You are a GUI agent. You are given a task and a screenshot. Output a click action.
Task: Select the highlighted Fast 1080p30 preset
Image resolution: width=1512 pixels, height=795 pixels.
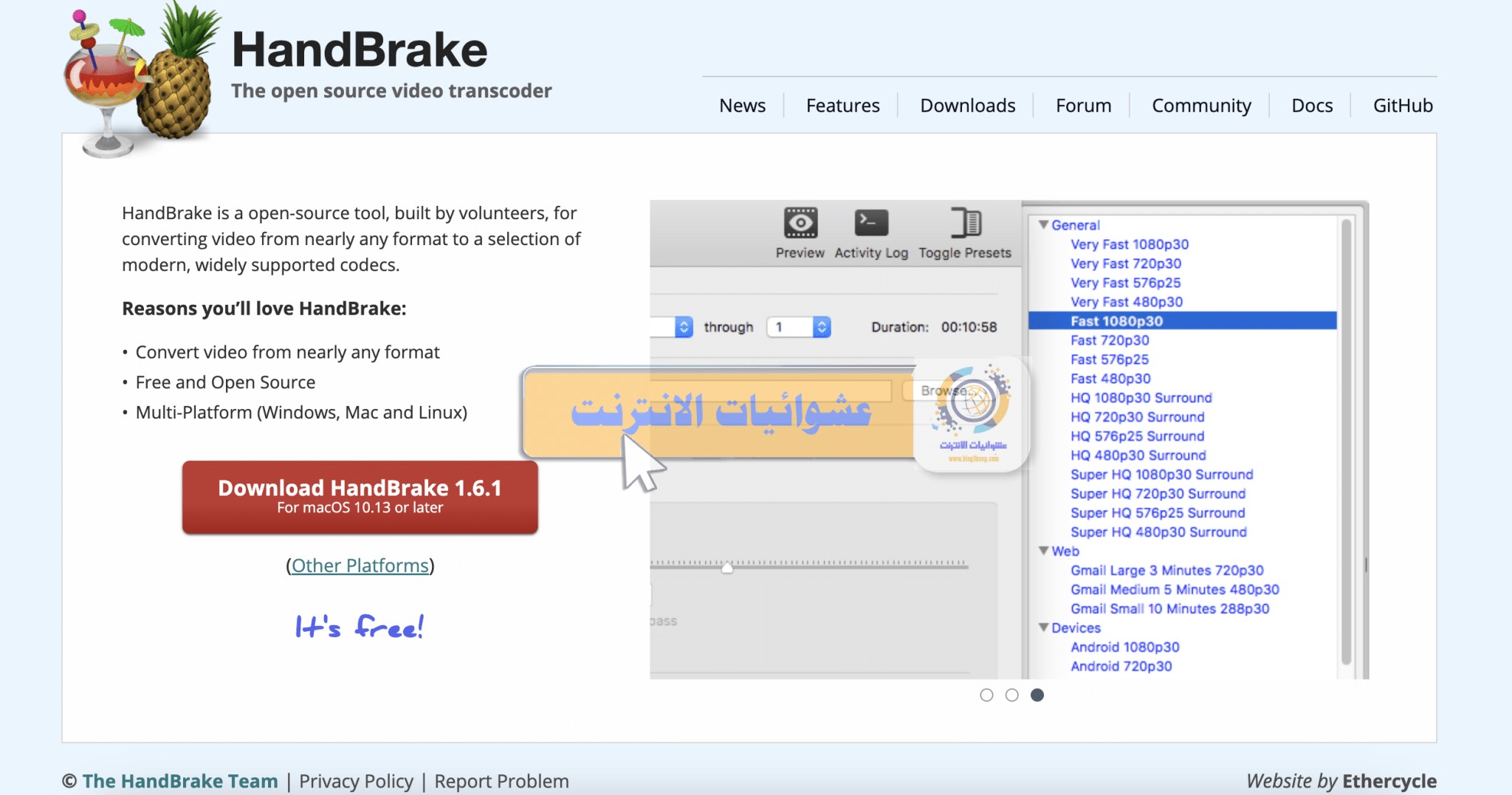click(1182, 321)
